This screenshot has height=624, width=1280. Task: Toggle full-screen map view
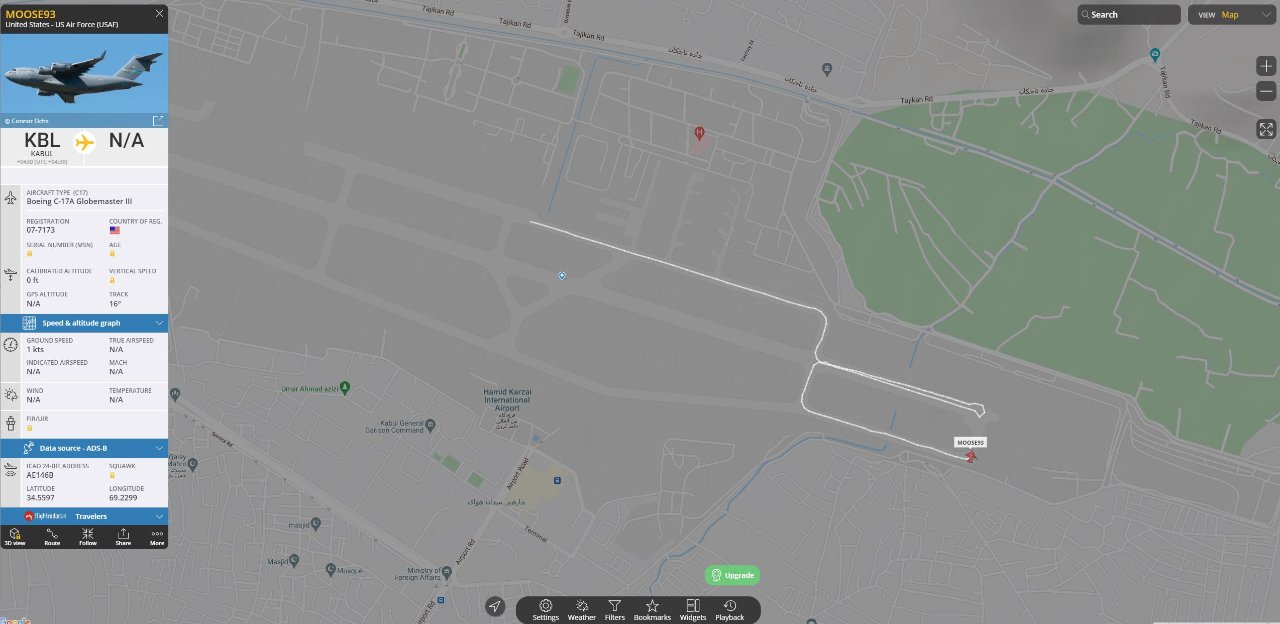pos(1266,129)
